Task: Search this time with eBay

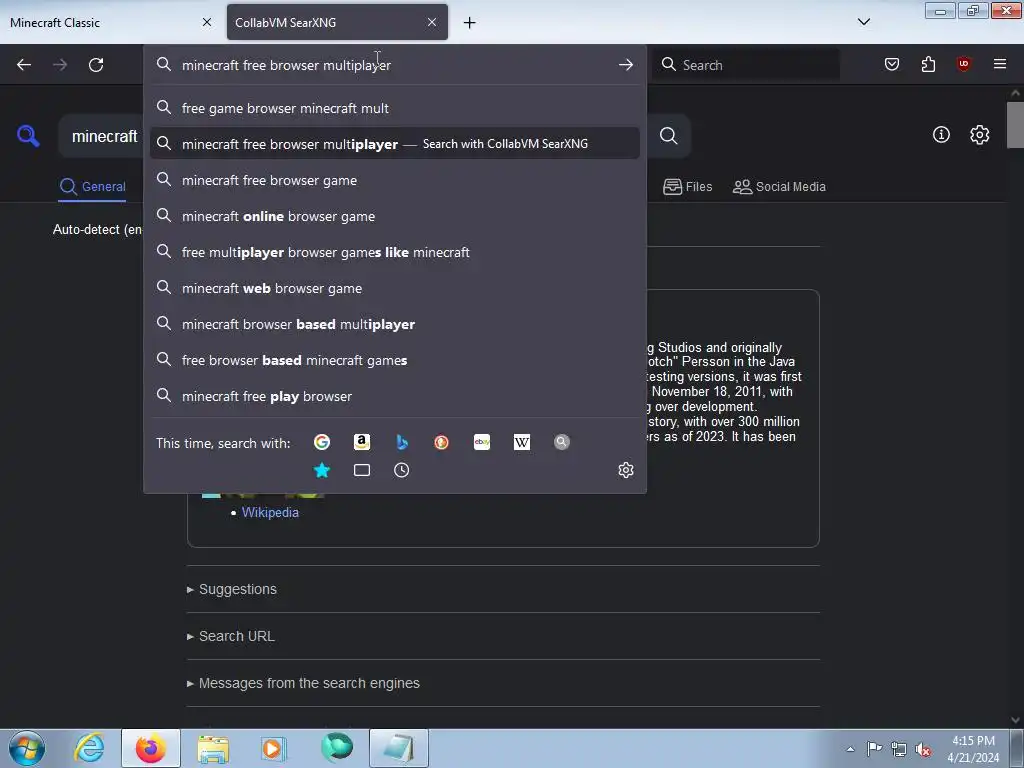Action: [x=482, y=442]
